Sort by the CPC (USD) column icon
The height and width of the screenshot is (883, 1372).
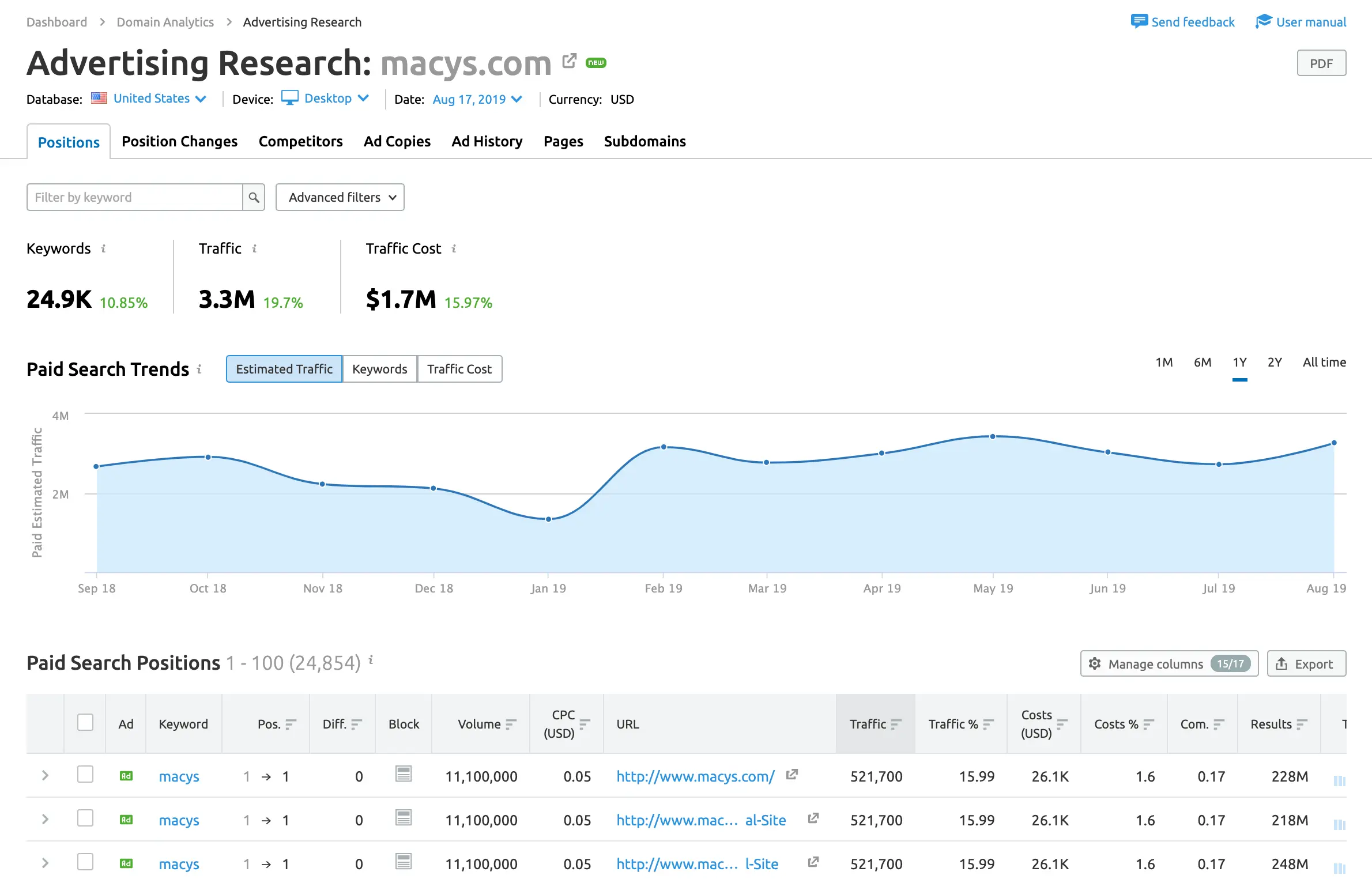coord(585,724)
